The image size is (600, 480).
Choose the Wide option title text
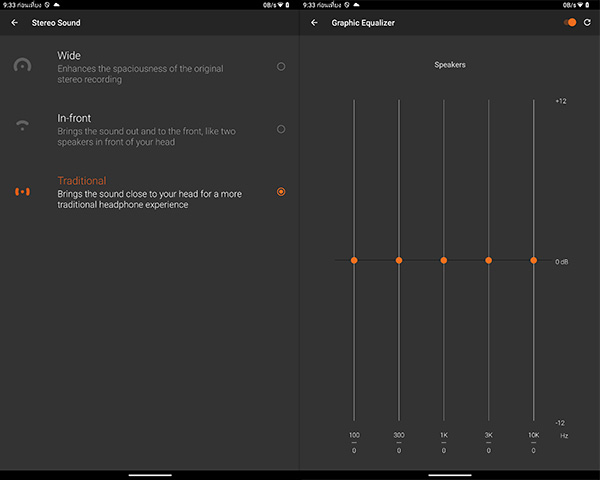[x=69, y=56]
